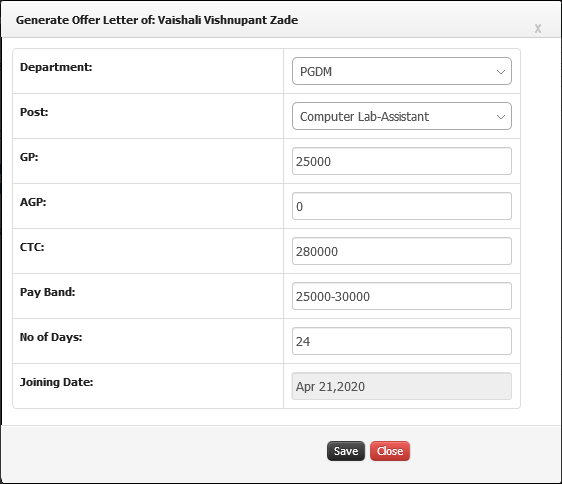Click the Joining Date field Apr 21,2020
Screen dimensions: 562x484
pyautogui.click(x=402, y=386)
